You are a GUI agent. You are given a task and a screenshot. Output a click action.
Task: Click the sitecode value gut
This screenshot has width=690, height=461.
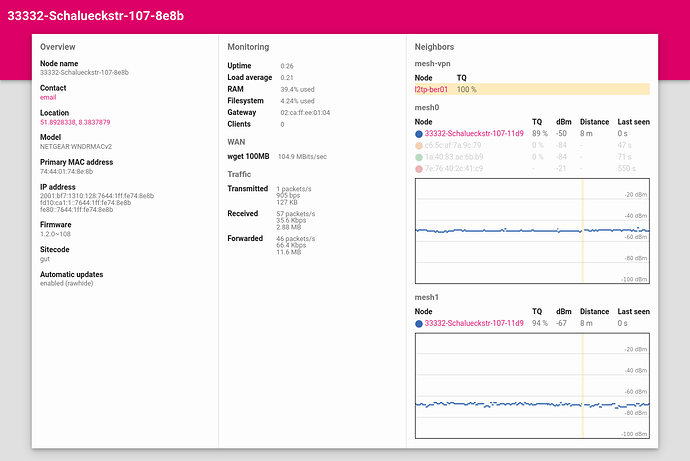[45, 259]
